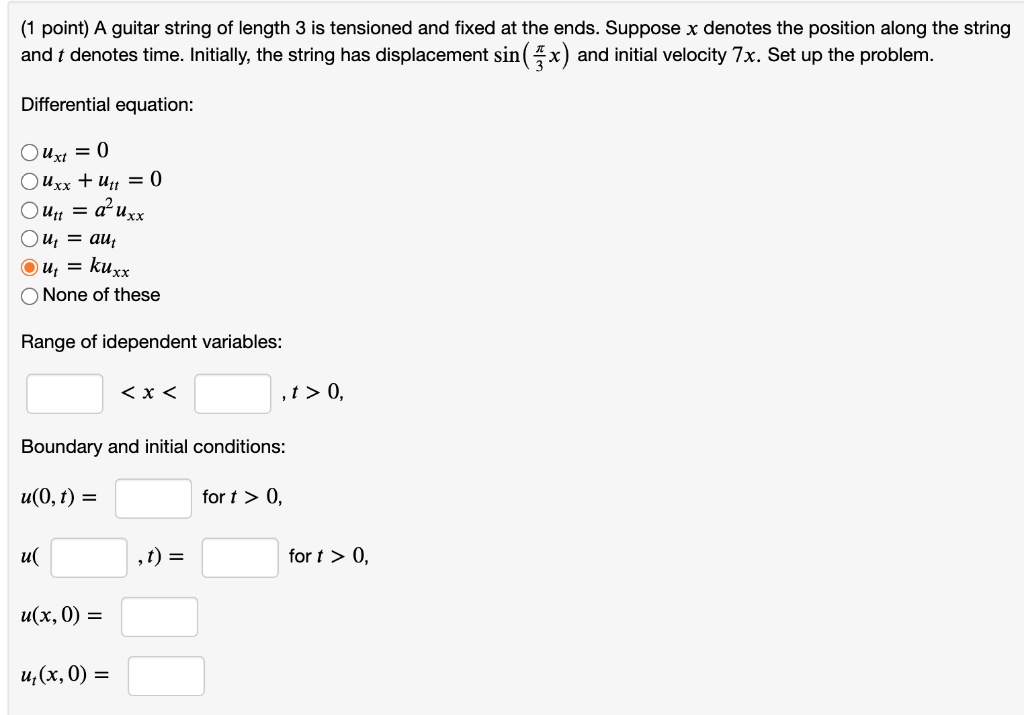Screen dimensions: 1024x715
Task: Click the sin(π/3 x) expression in the problem statement
Action: click(533, 55)
